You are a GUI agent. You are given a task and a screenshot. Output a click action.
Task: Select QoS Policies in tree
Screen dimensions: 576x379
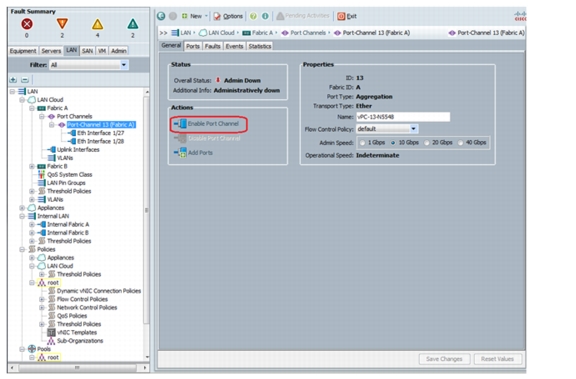[x=72, y=316]
